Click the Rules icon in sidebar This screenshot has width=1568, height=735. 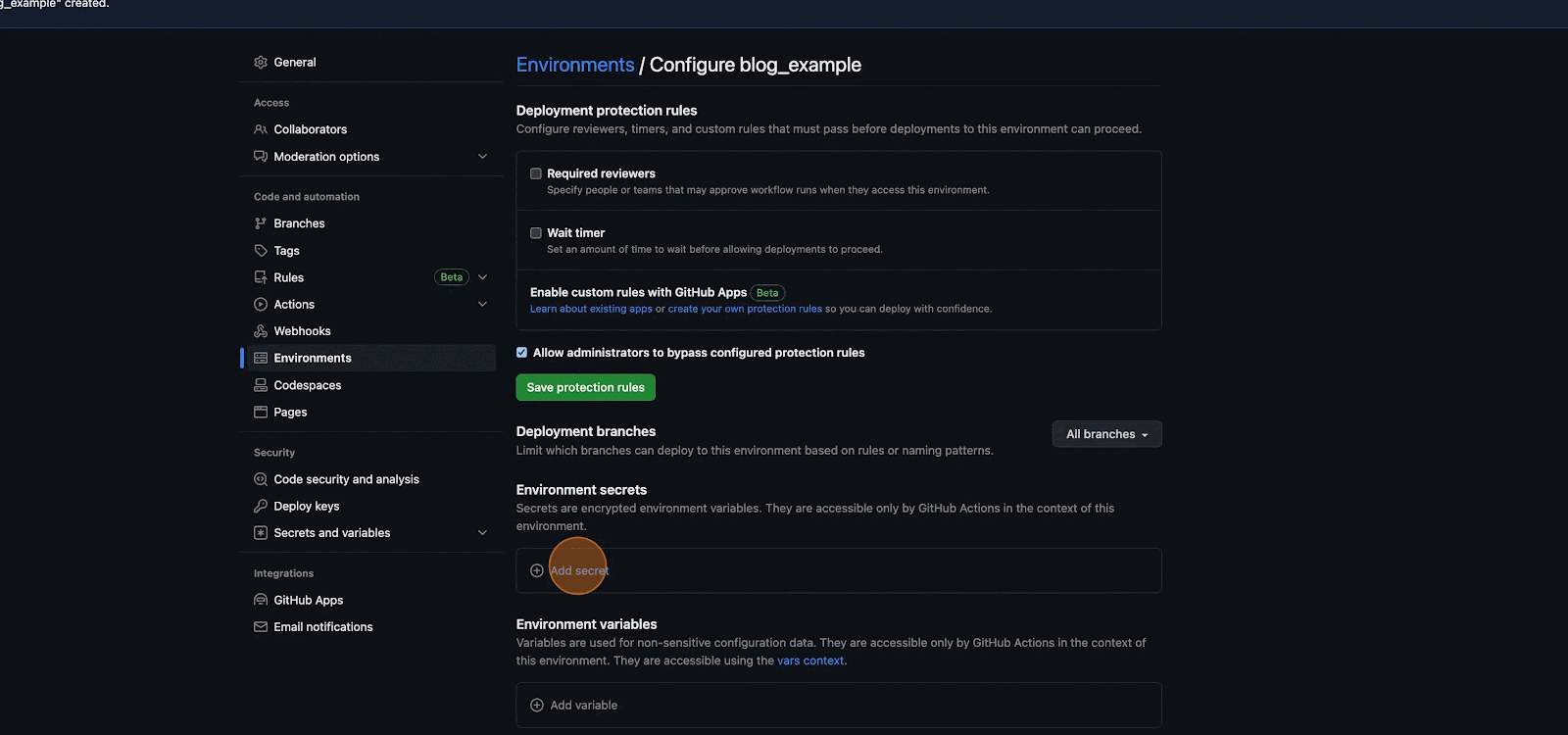click(x=261, y=277)
